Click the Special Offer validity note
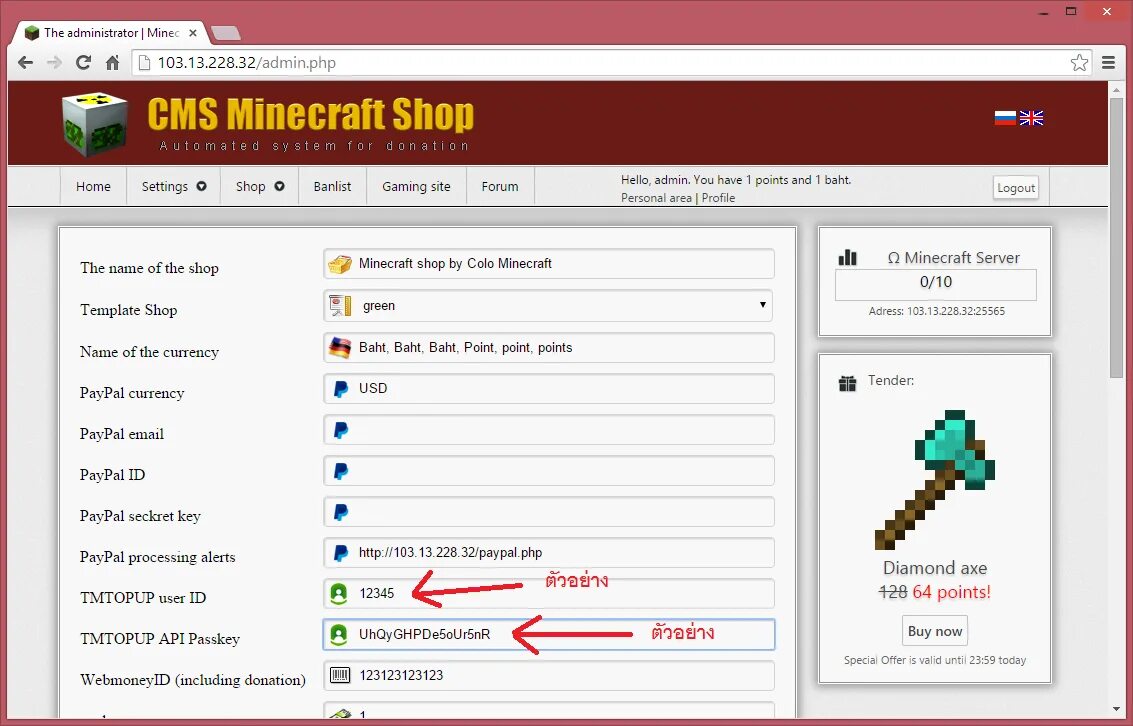 935,660
